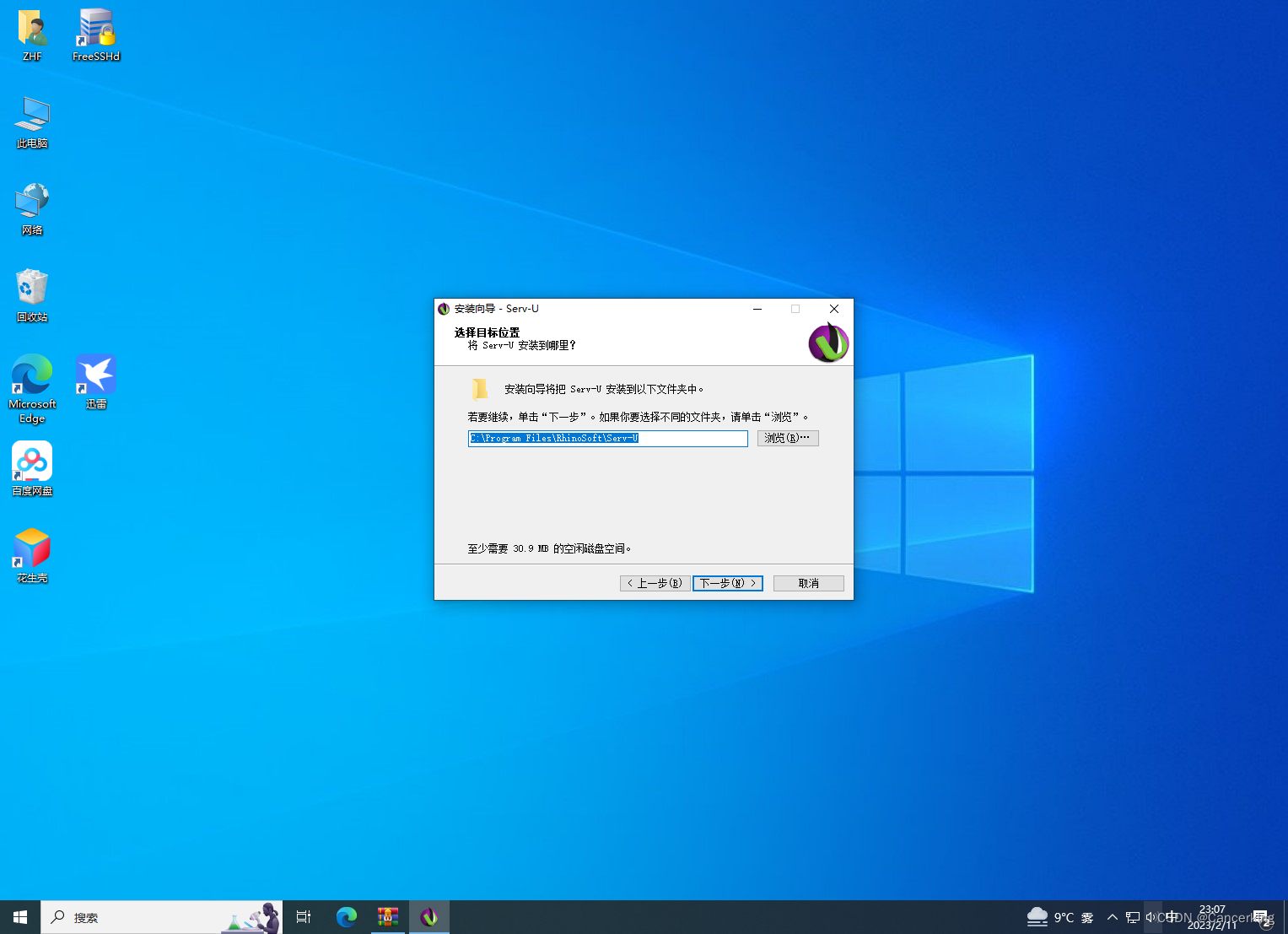1288x934 pixels.
Task: Click the Serv-U icon in the installer title bar
Action: click(444, 309)
